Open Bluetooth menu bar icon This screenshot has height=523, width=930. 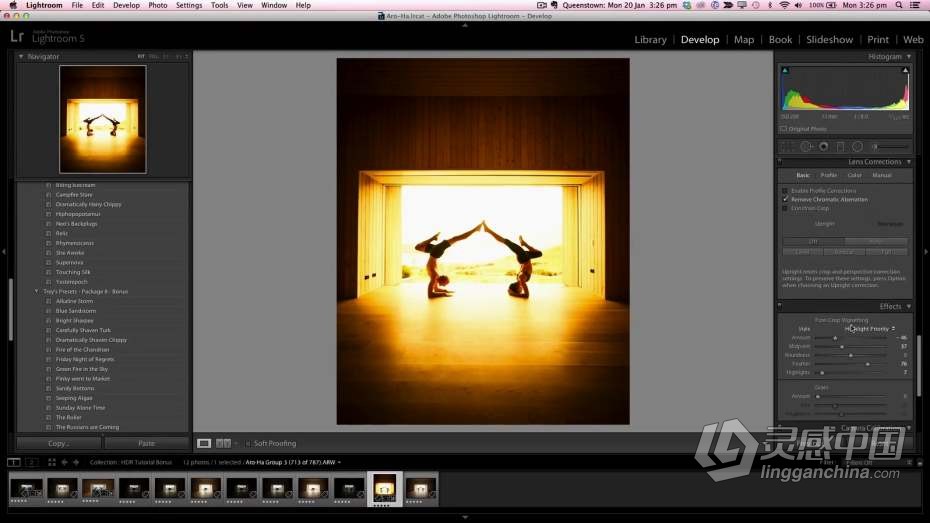(770, 5)
